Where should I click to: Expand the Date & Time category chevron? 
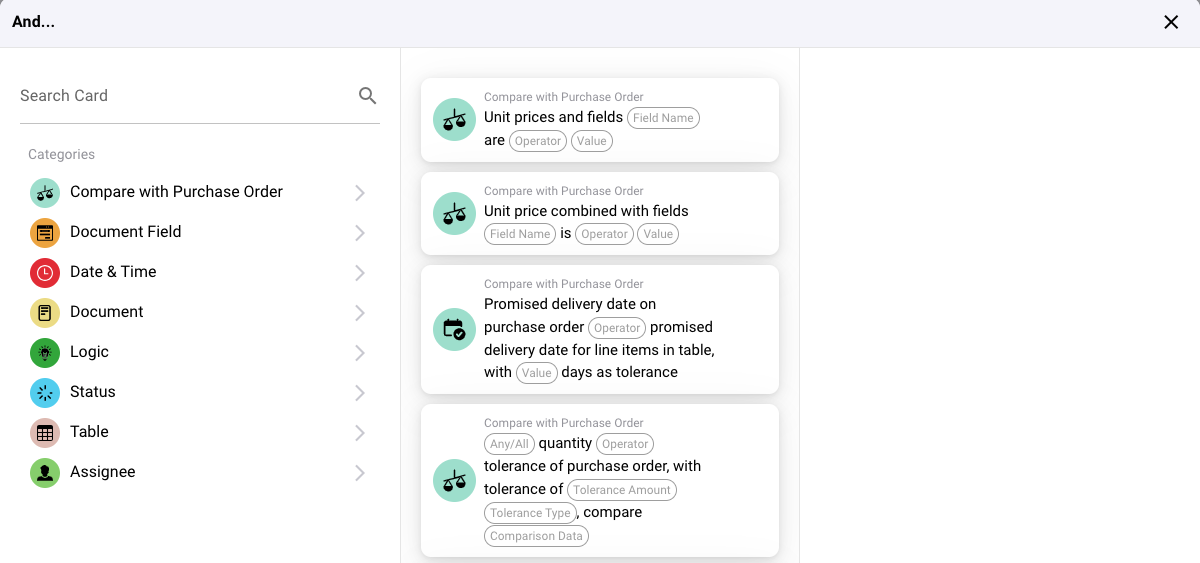[x=360, y=273]
